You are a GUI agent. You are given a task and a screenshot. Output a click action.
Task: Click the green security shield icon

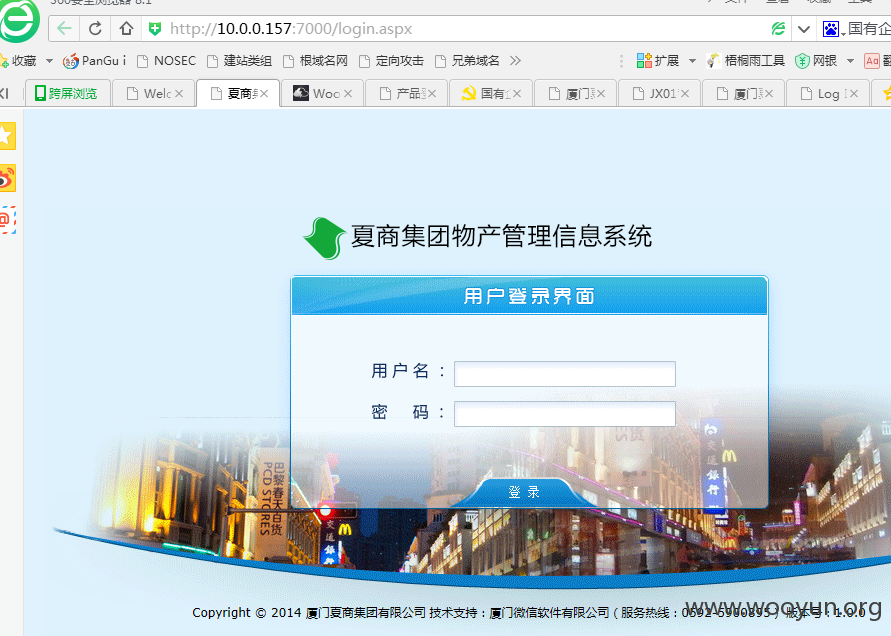pyautogui.click(x=155, y=28)
